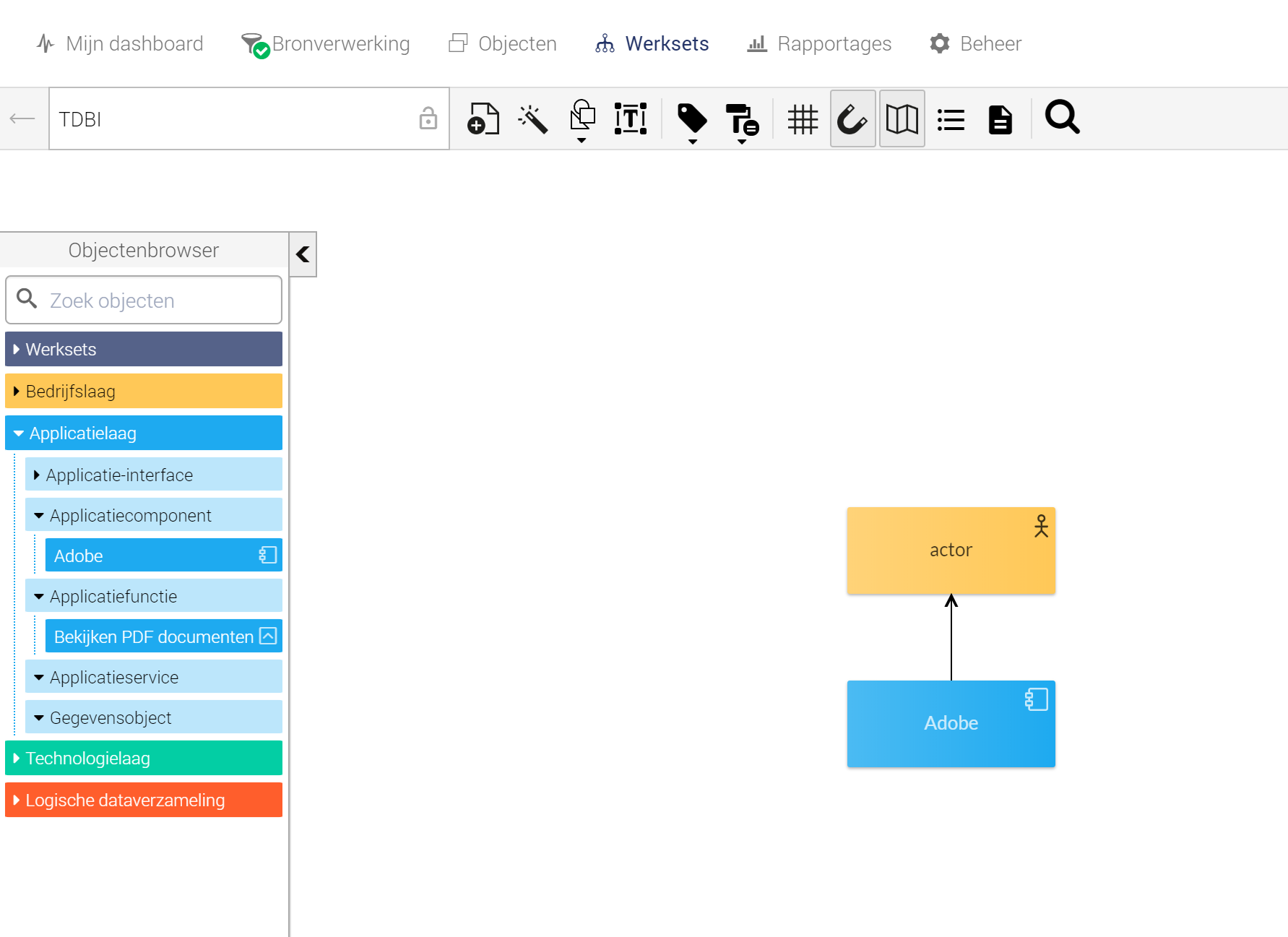The width and height of the screenshot is (1288, 937).
Task: Toggle the grid display
Action: 803,119
